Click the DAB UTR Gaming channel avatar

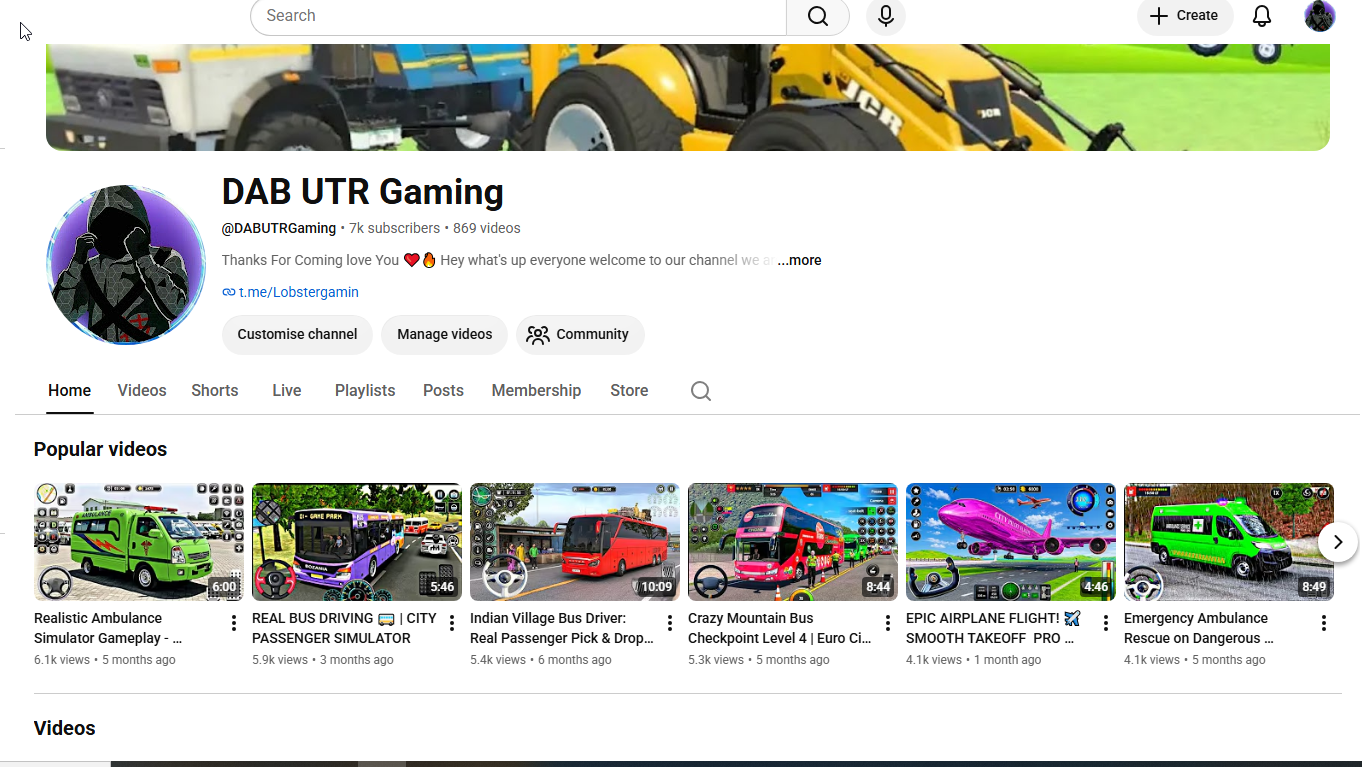[x=126, y=265]
